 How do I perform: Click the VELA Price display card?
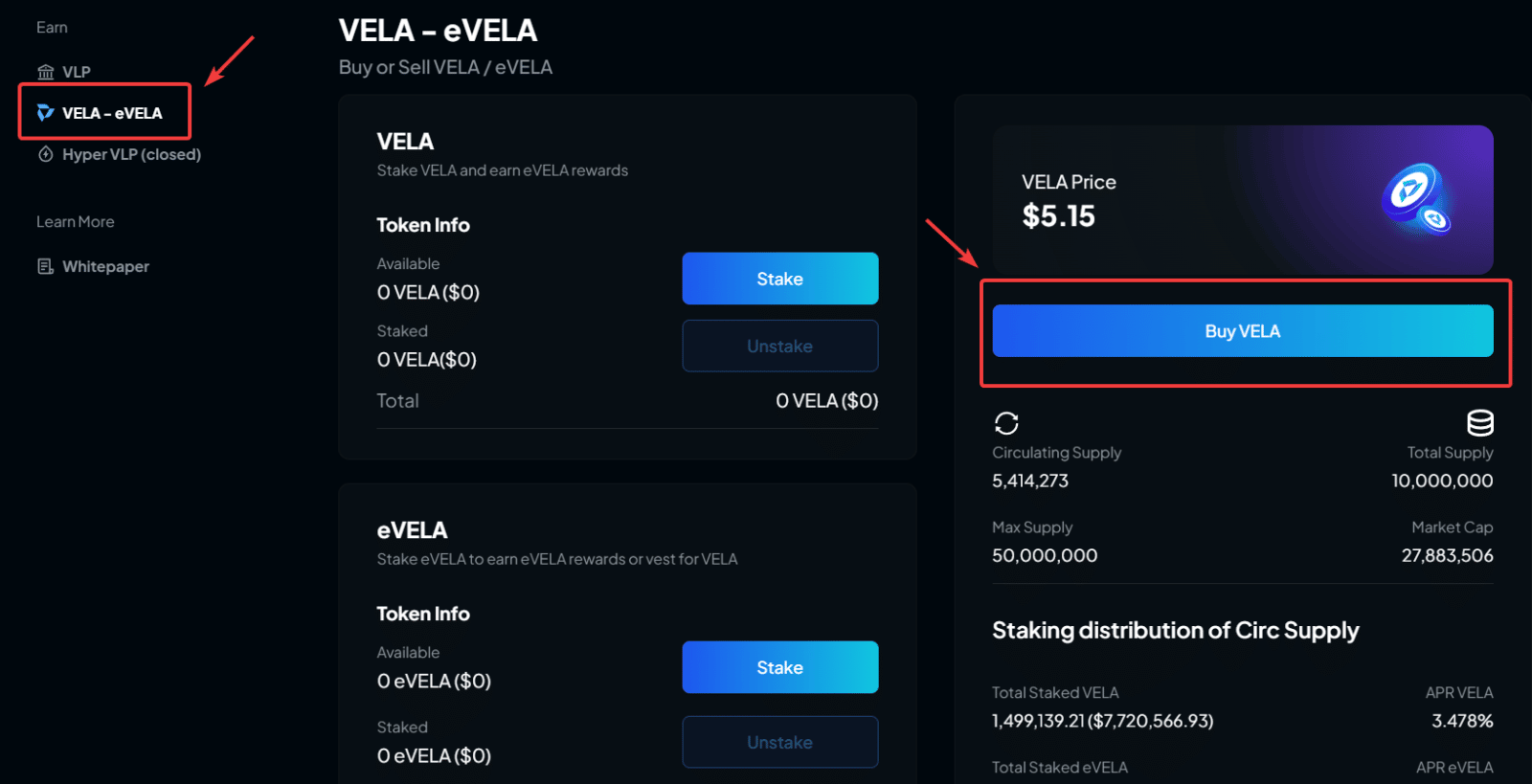pyautogui.click(x=1243, y=199)
